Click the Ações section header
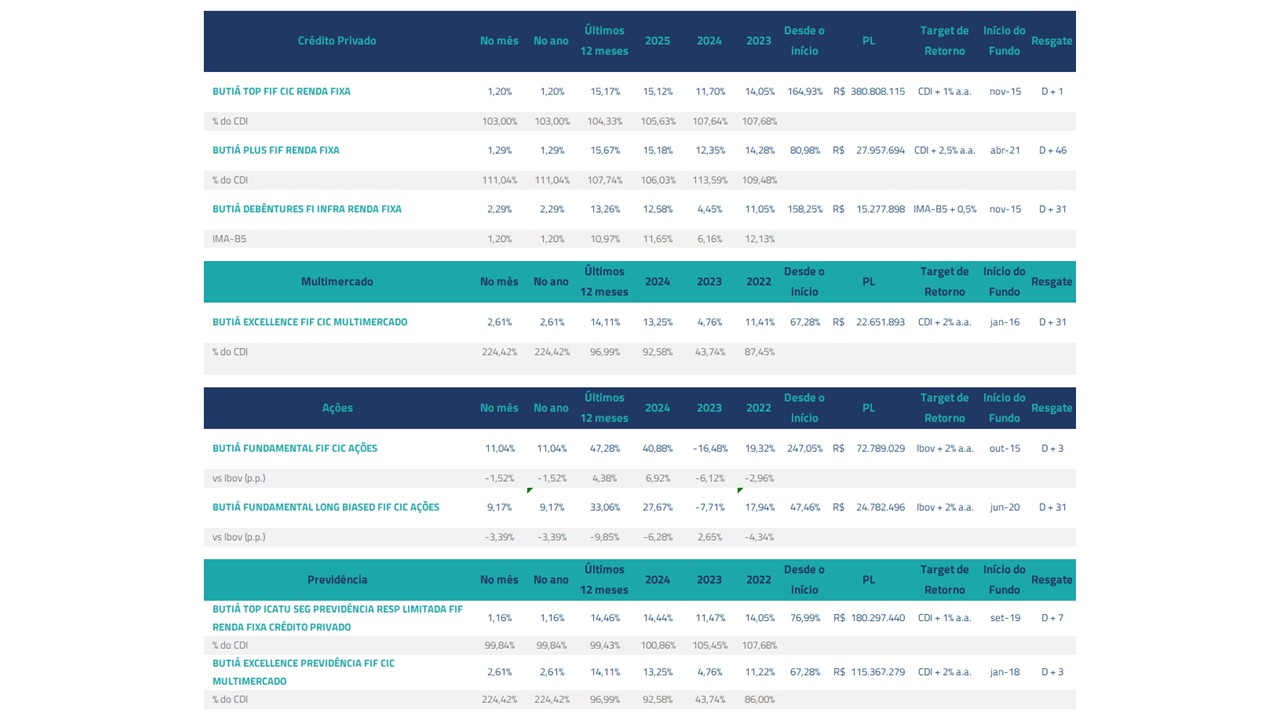This screenshot has width=1280, height=720. (x=337, y=408)
